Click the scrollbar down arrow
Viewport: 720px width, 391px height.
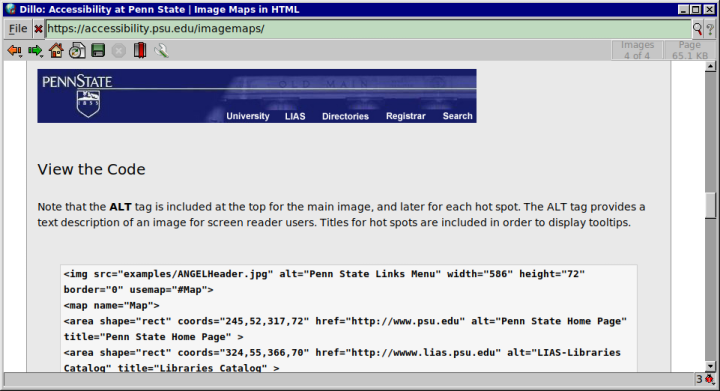(710, 367)
